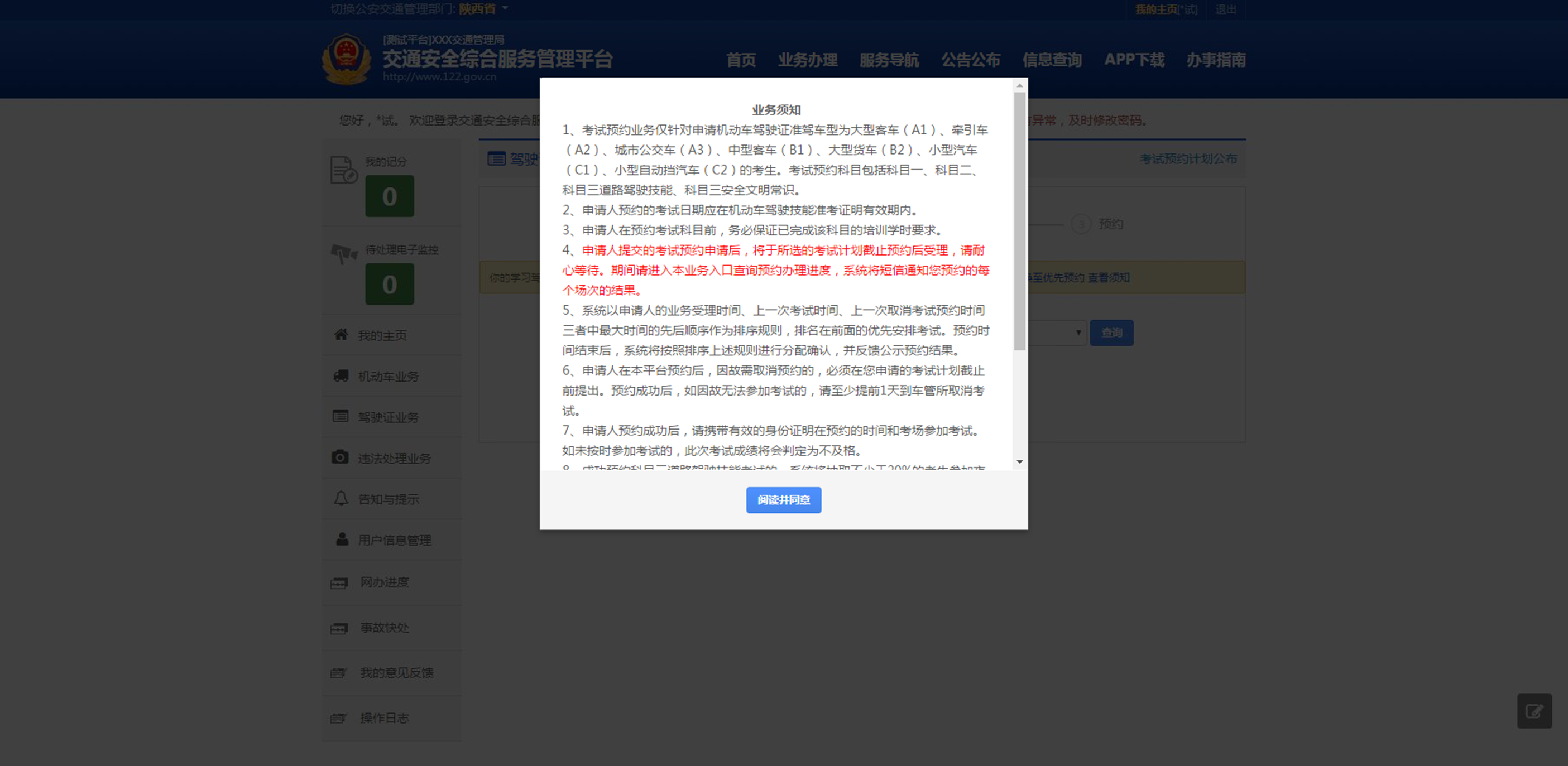
Task: Click the dialog scrollbar up arrow
Action: (x=1020, y=86)
